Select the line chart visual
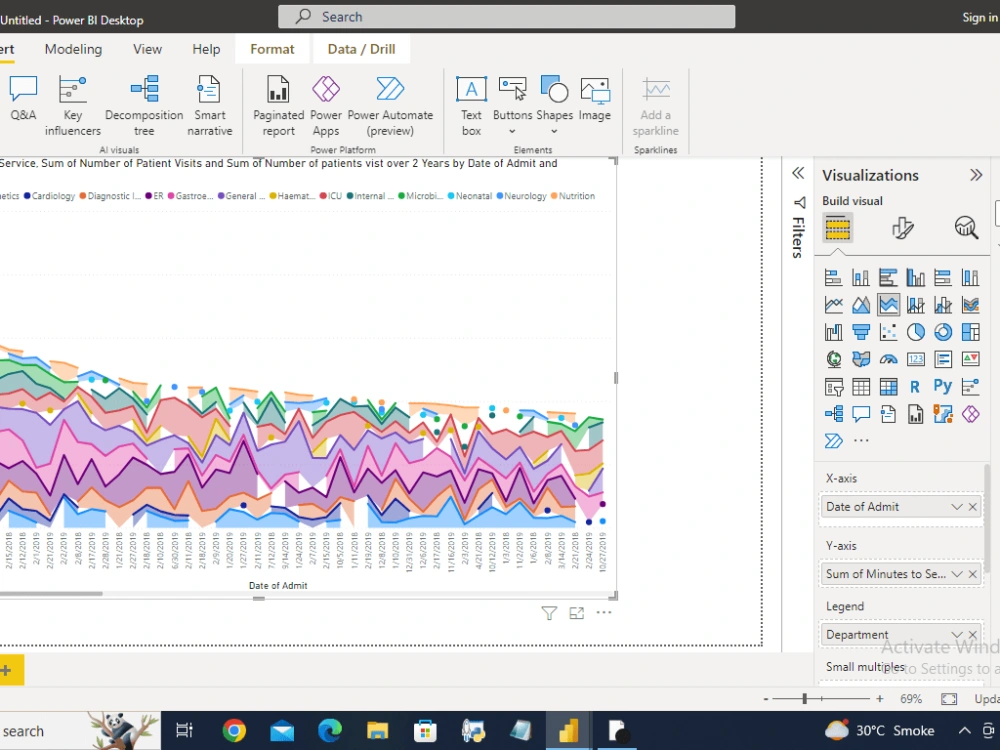The width and height of the screenshot is (1000, 750). coord(833,305)
